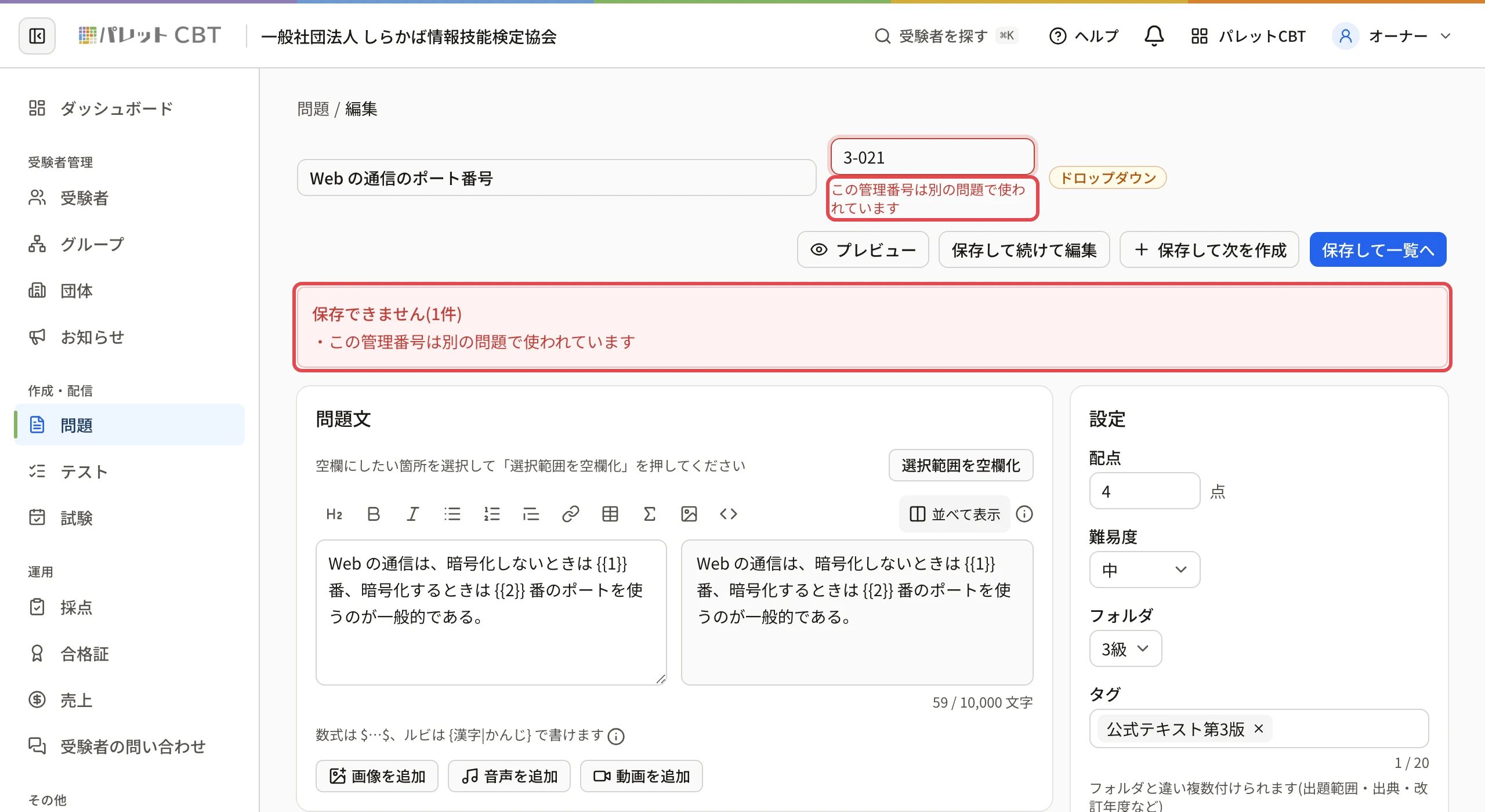Focus the 管理番号 field showing 3-021
Screen dimensions: 1485x812
click(x=932, y=157)
